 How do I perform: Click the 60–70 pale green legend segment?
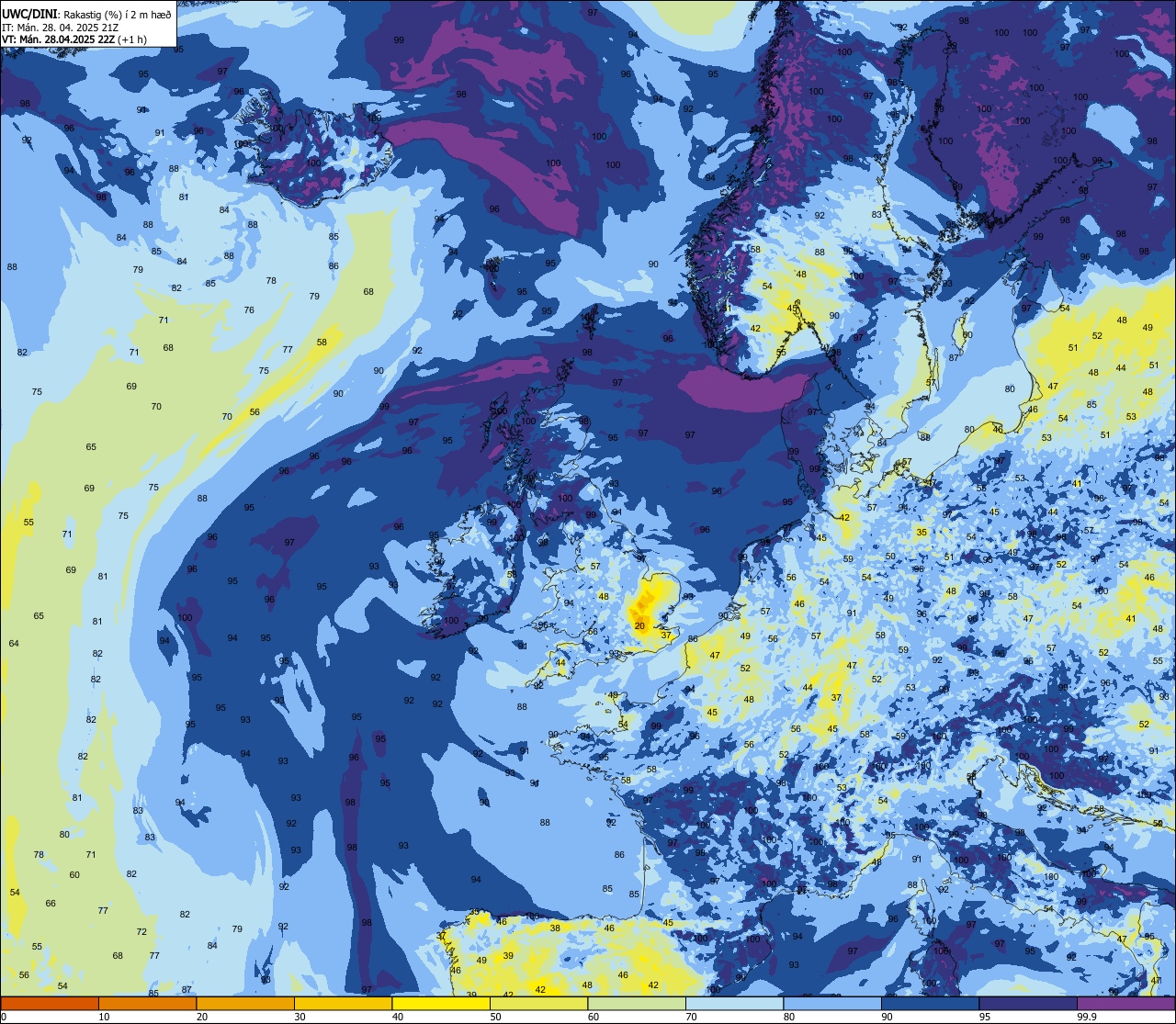click(x=637, y=1004)
